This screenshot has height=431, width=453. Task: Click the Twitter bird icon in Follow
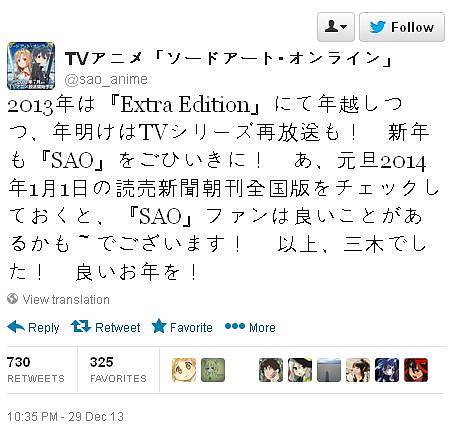point(378,27)
